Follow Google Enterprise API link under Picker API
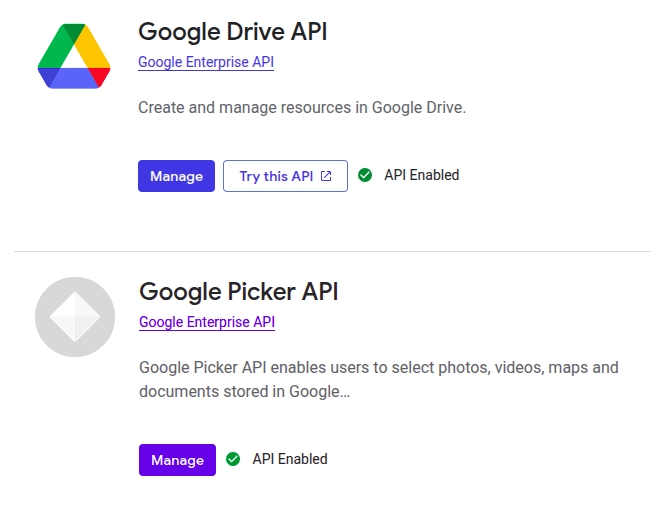This screenshot has height=510, width=667. (x=207, y=322)
